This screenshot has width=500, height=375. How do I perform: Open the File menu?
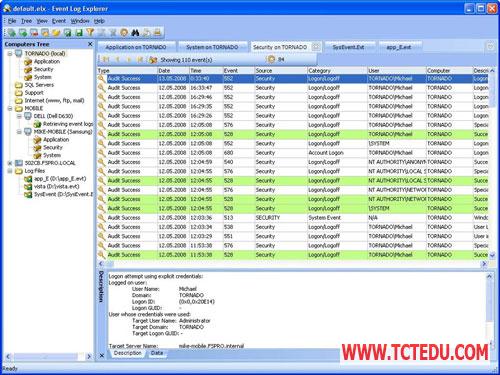tap(12, 21)
